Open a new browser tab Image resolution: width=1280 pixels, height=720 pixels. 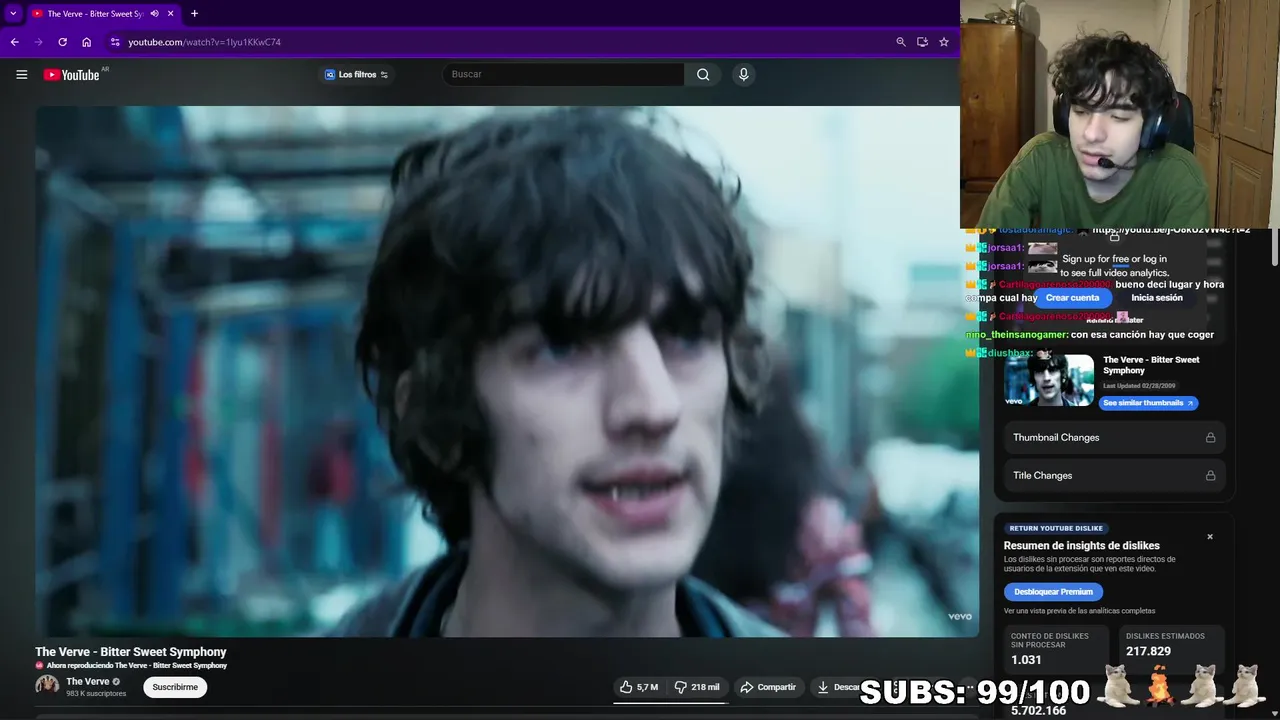coord(194,13)
